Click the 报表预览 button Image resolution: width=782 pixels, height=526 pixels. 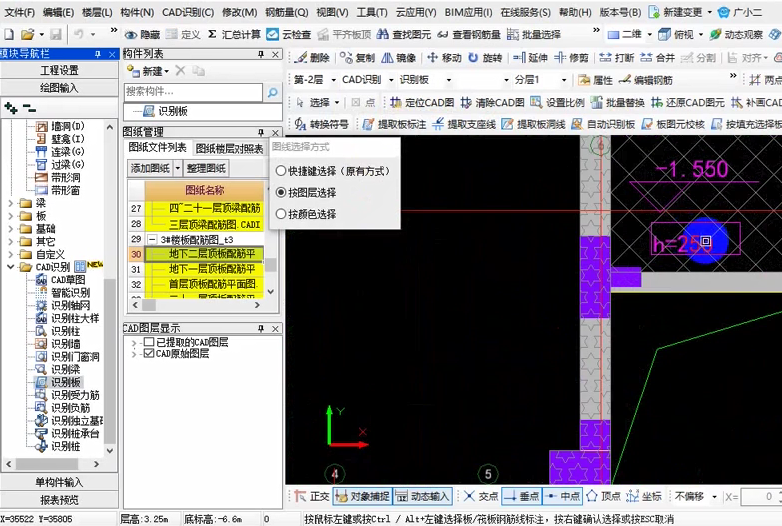click(59, 500)
